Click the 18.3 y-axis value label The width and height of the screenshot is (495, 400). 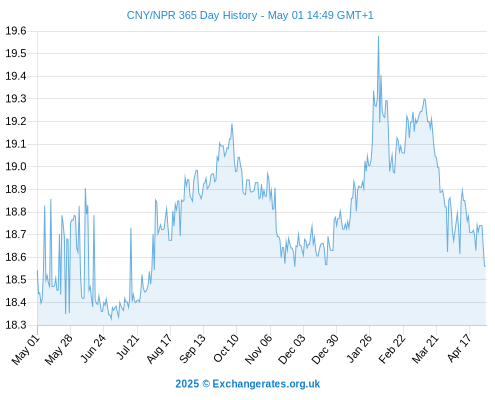click(x=16, y=325)
